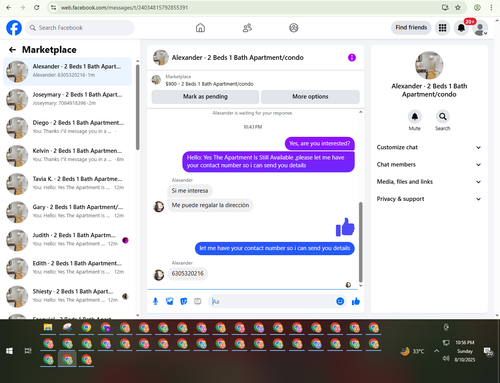Click the conversation list scrollbar
This screenshot has width=500, height=383.
(x=138, y=107)
